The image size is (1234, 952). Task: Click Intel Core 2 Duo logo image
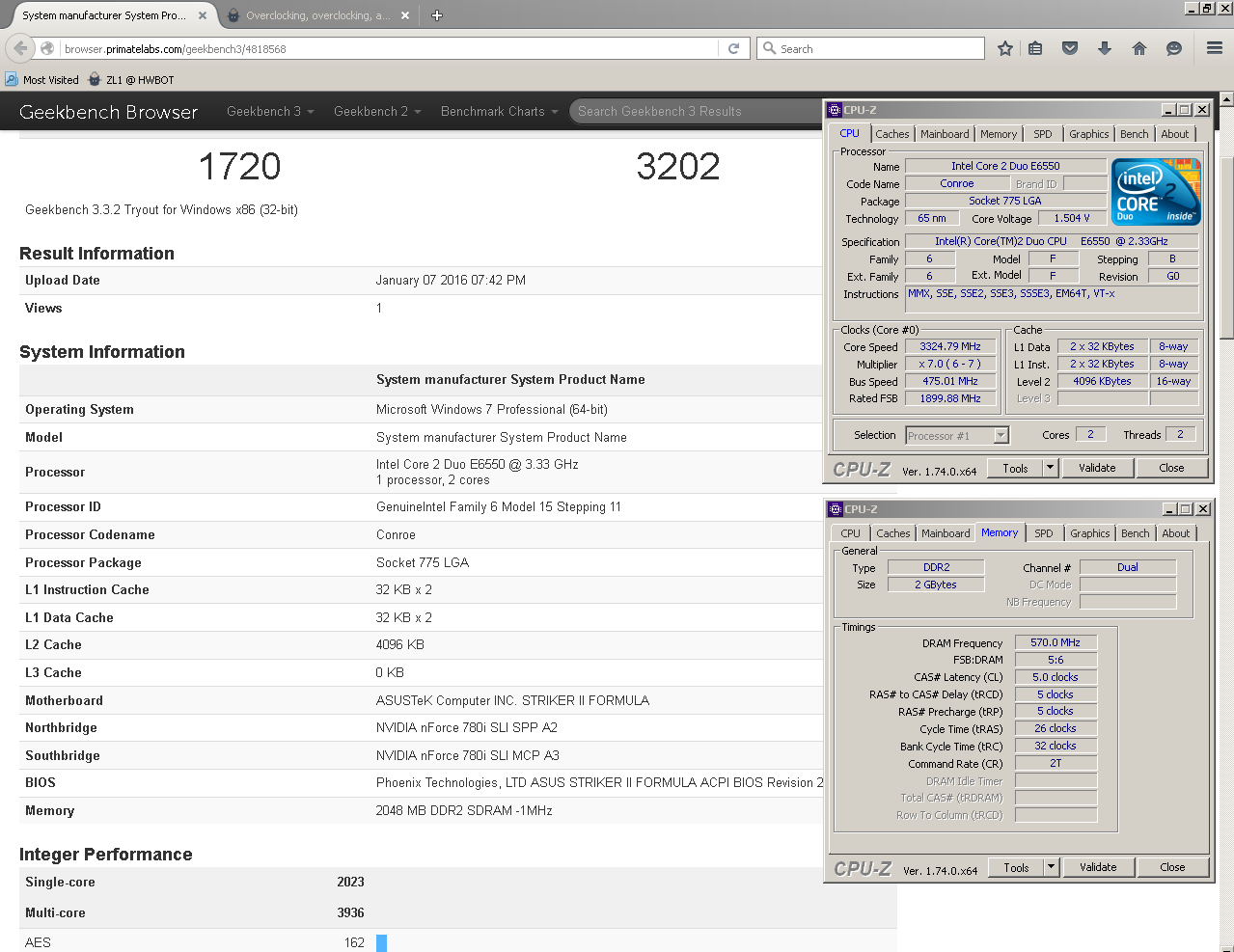[1156, 191]
